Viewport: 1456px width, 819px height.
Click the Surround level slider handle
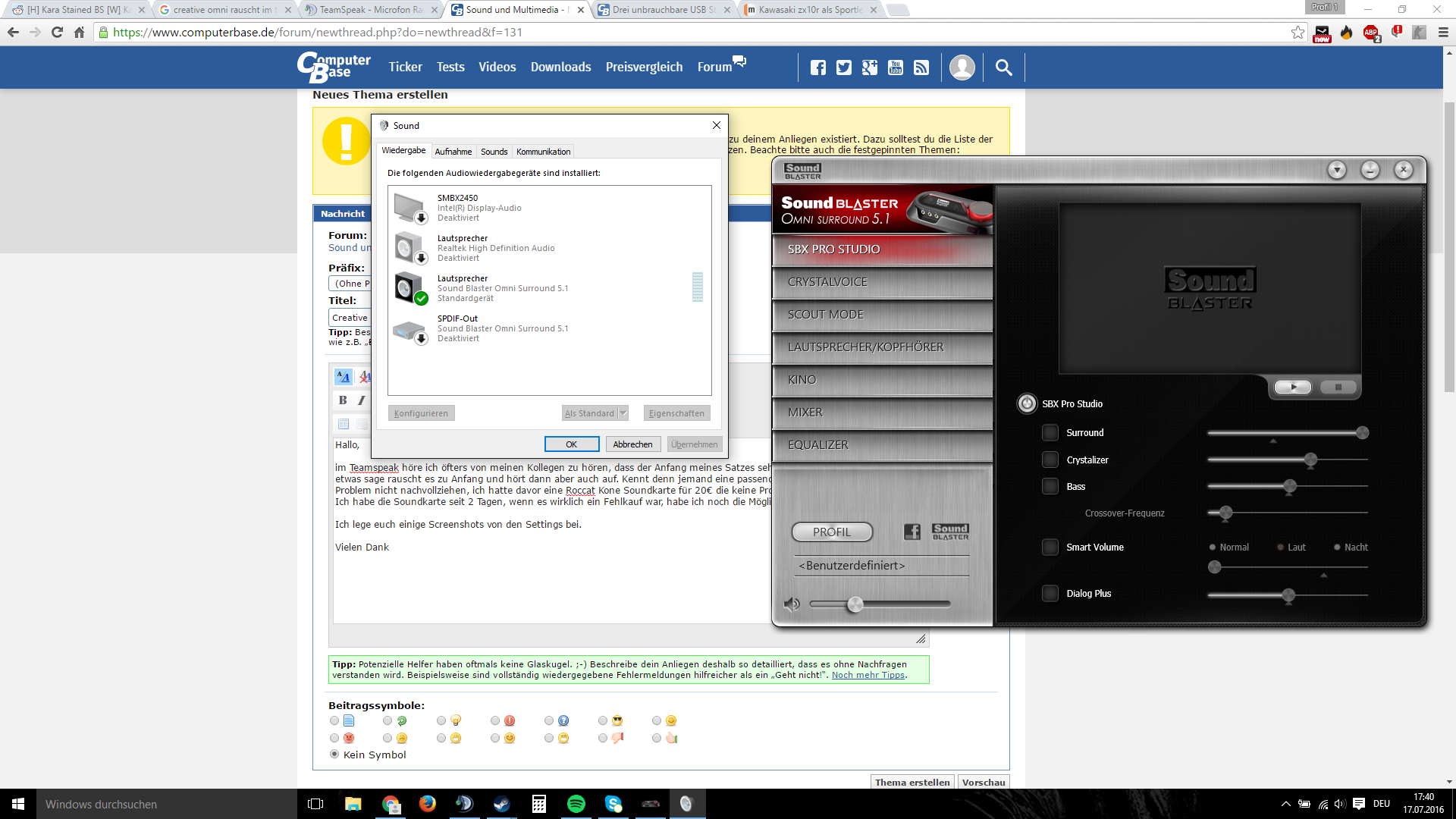pos(1363,433)
